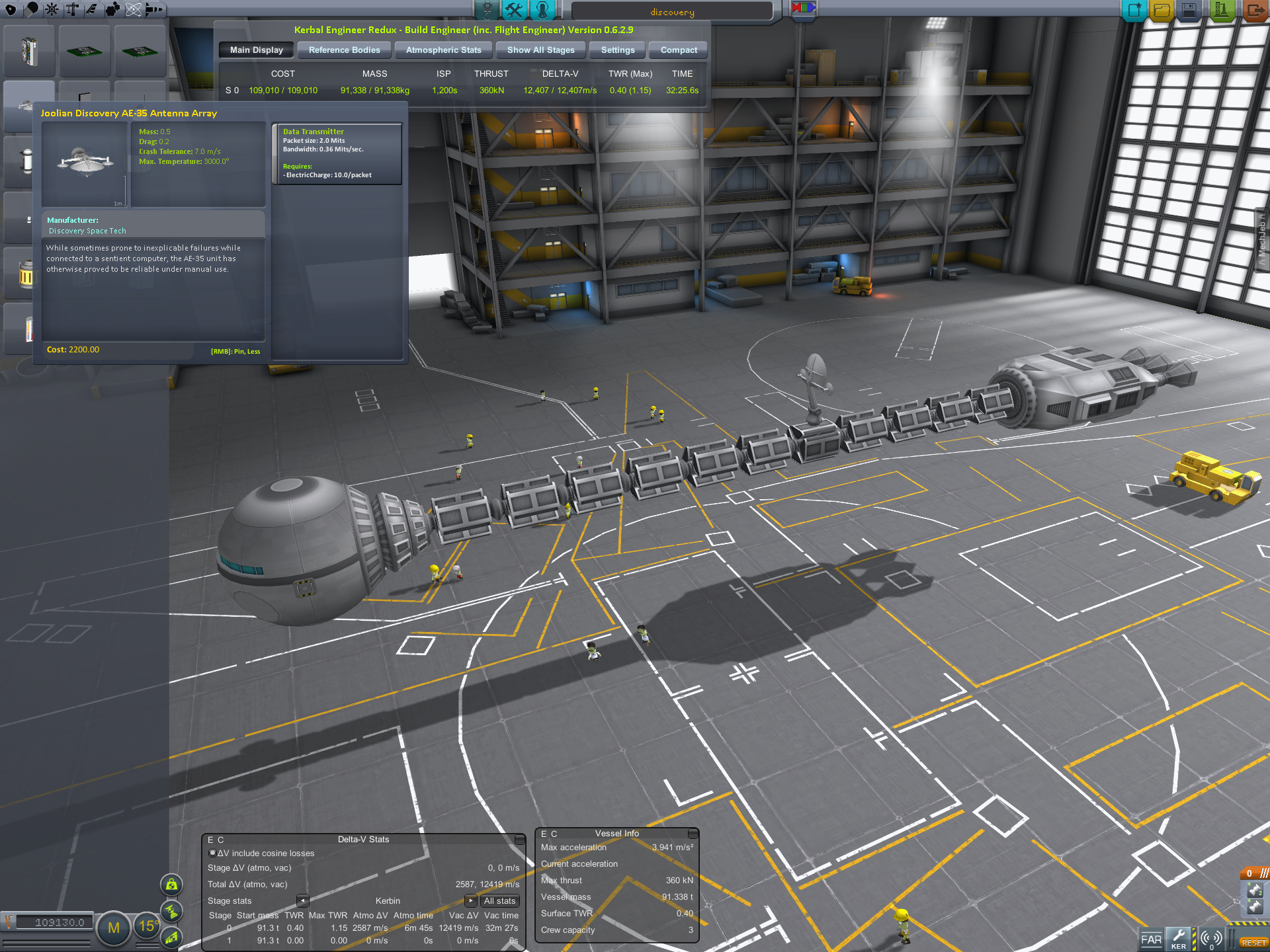The width and height of the screenshot is (1270, 952).
Task: Click the 'Total ΔV (atmo, vac)' label
Action: tap(247, 884)
